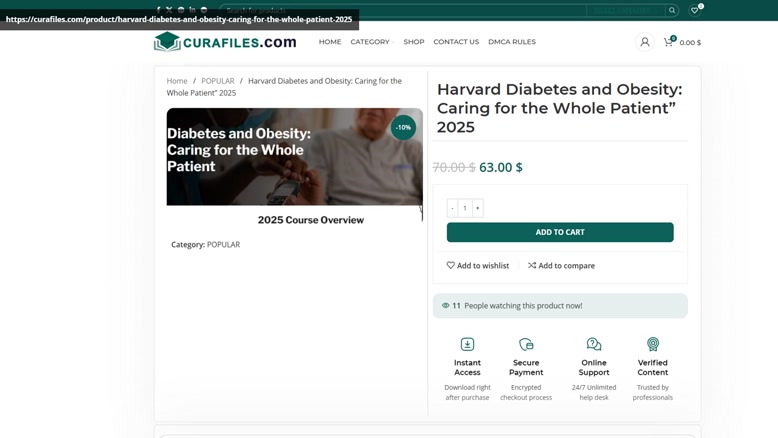
Task: Click the Curafiles logo
Action: [x=225, y=42]
